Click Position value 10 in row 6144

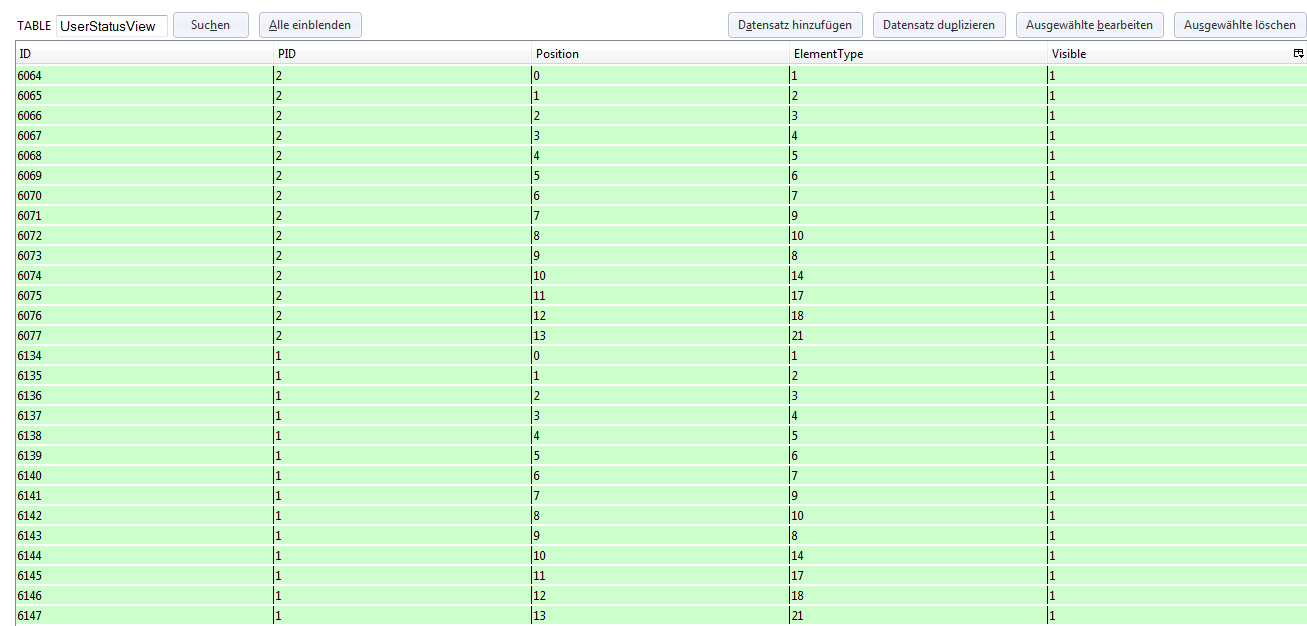click(539, 556)
